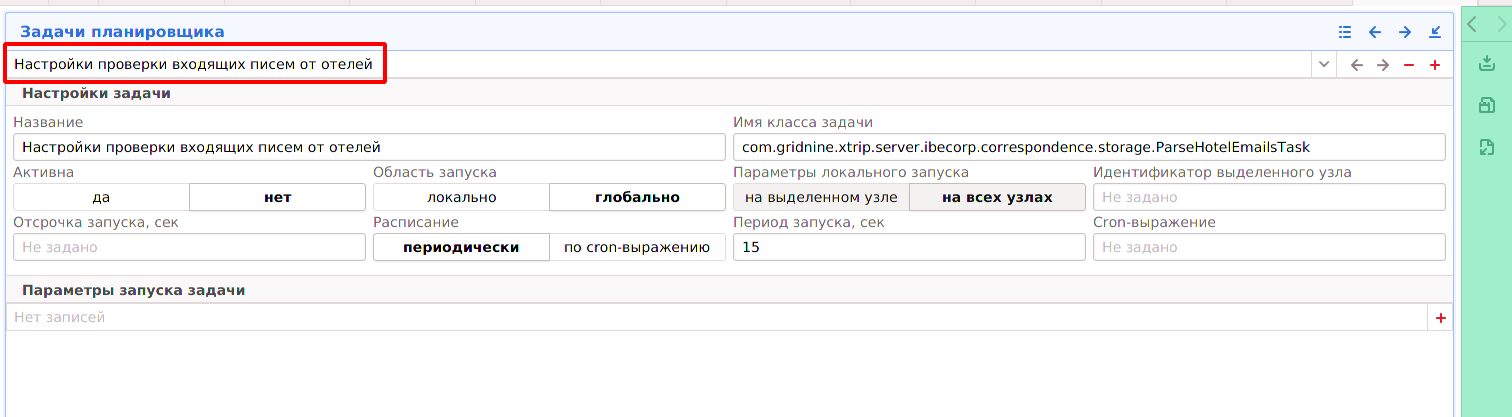Switch Расписание to 'по cron-выражению'
This screenshot has width=1512, height=417.
click(637, 247)
